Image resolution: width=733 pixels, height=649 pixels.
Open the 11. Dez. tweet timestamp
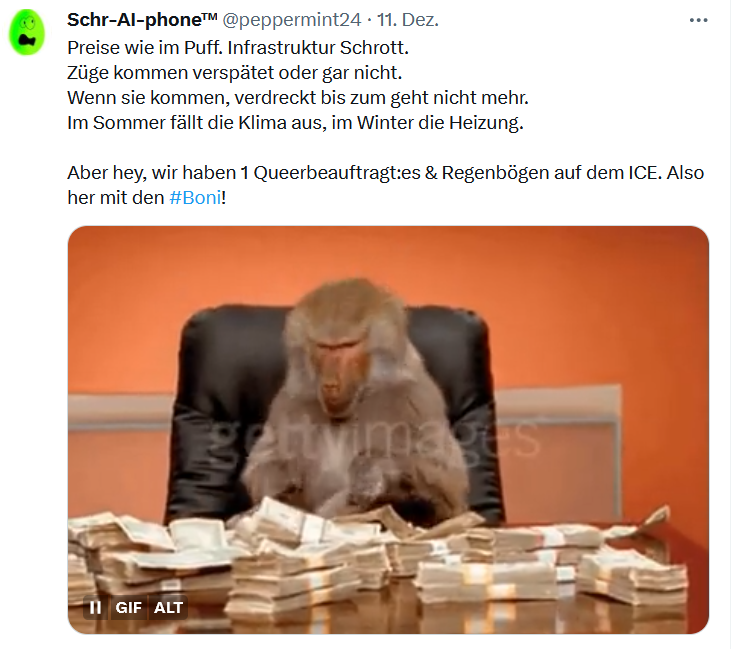(x=408, y=20)
